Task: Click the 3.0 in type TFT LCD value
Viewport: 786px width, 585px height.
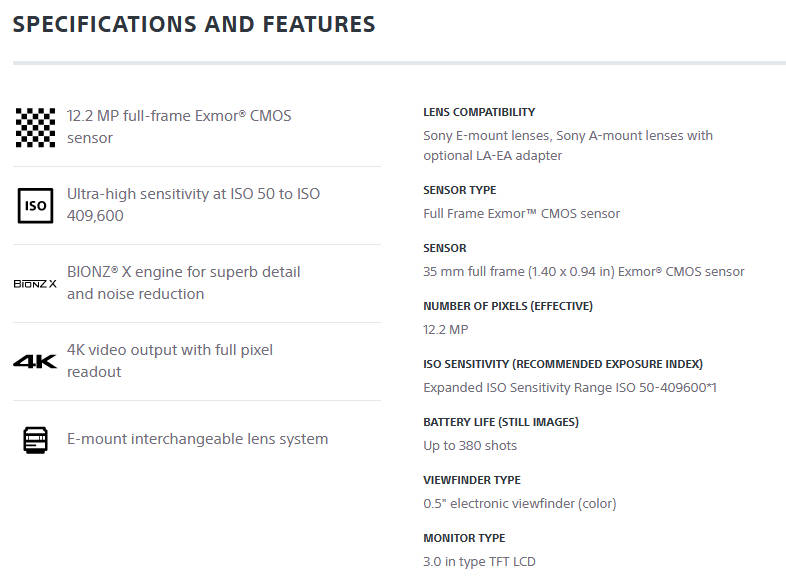Action: (479, 561)
